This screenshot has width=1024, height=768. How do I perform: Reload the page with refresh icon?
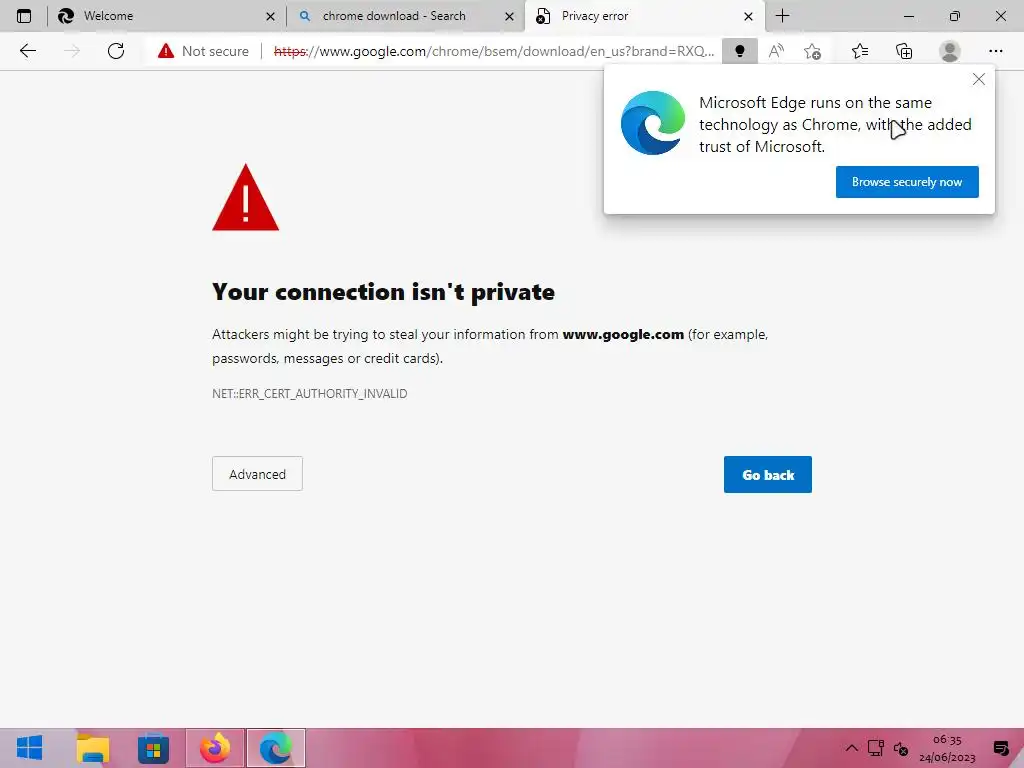tap(116, 51)
